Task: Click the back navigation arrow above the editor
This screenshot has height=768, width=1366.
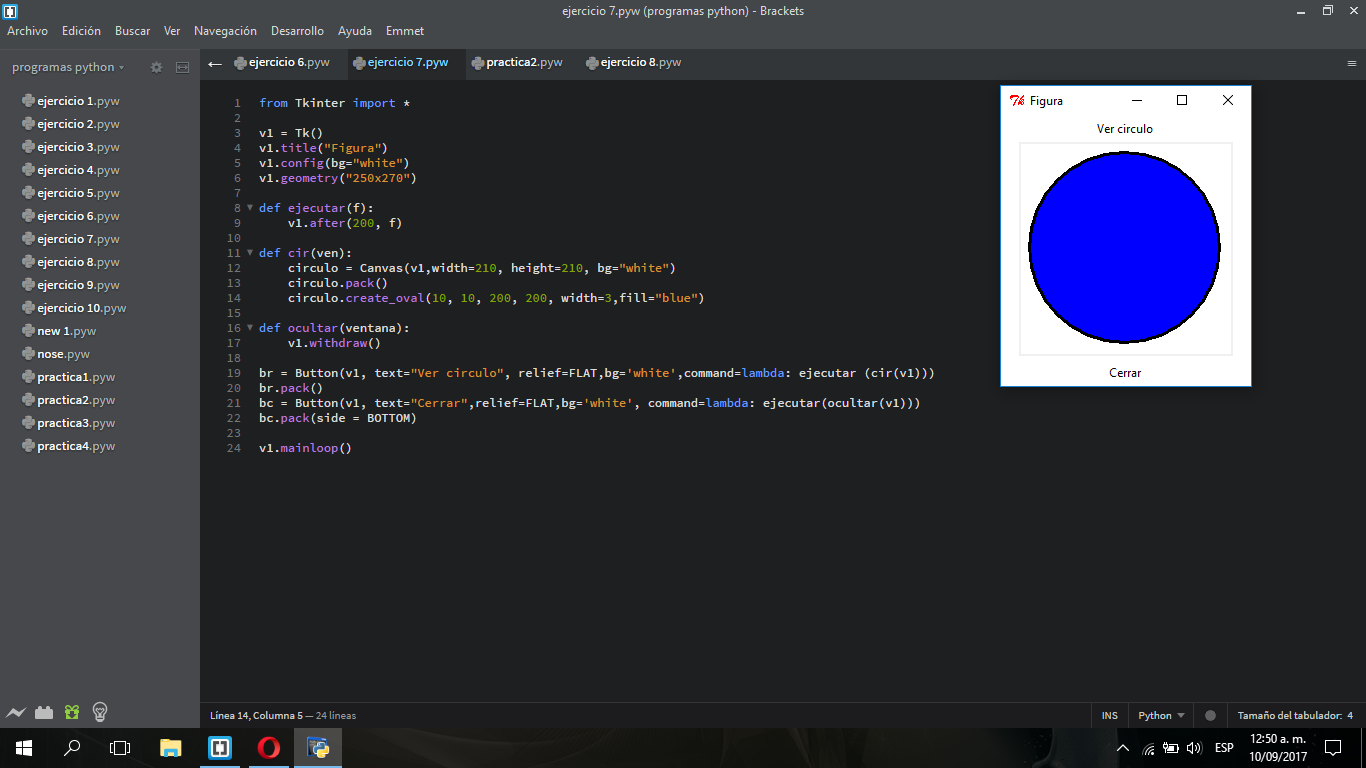Action: 215,62
